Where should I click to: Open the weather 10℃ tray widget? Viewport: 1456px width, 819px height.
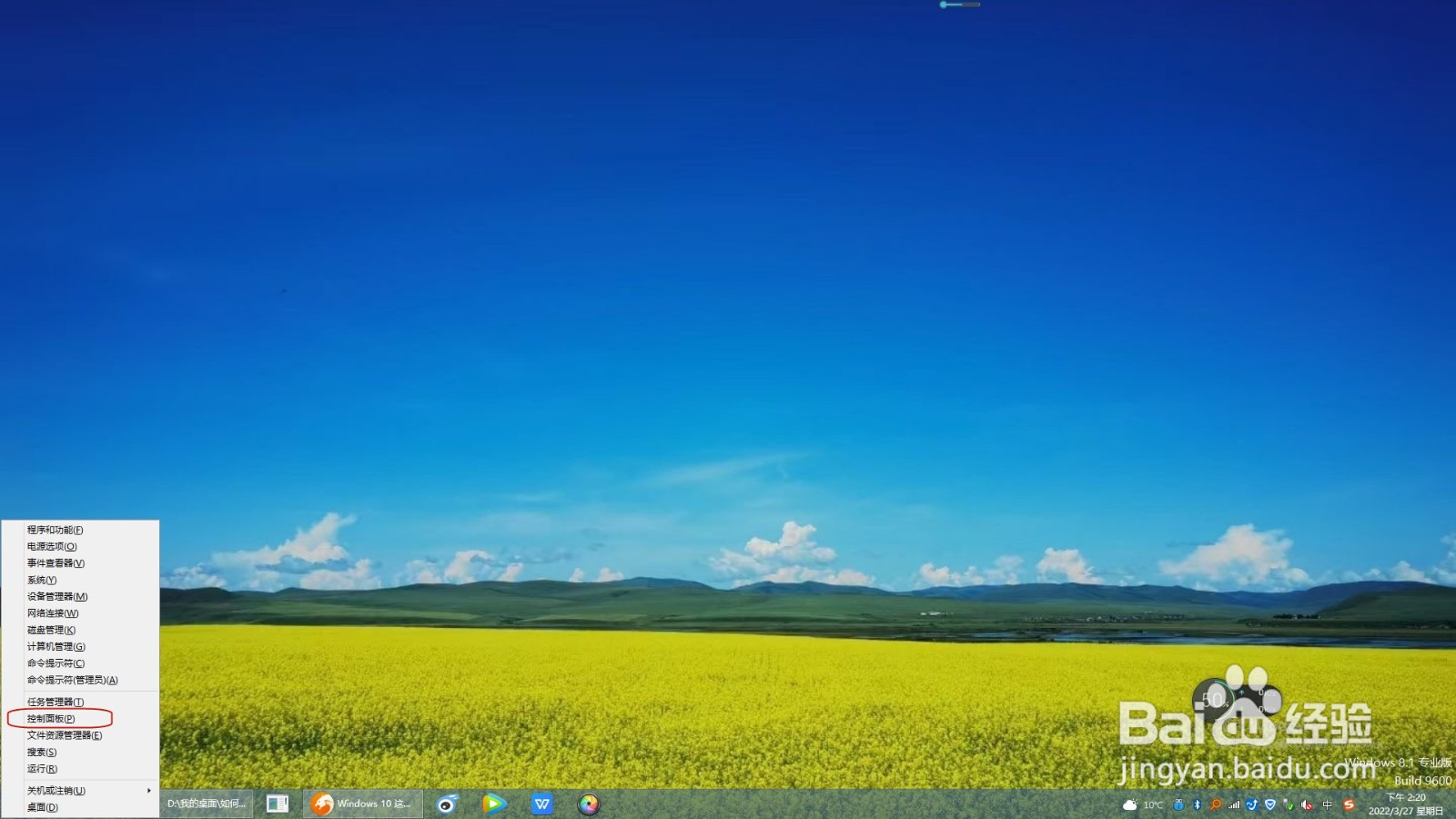click(1143, 804)
